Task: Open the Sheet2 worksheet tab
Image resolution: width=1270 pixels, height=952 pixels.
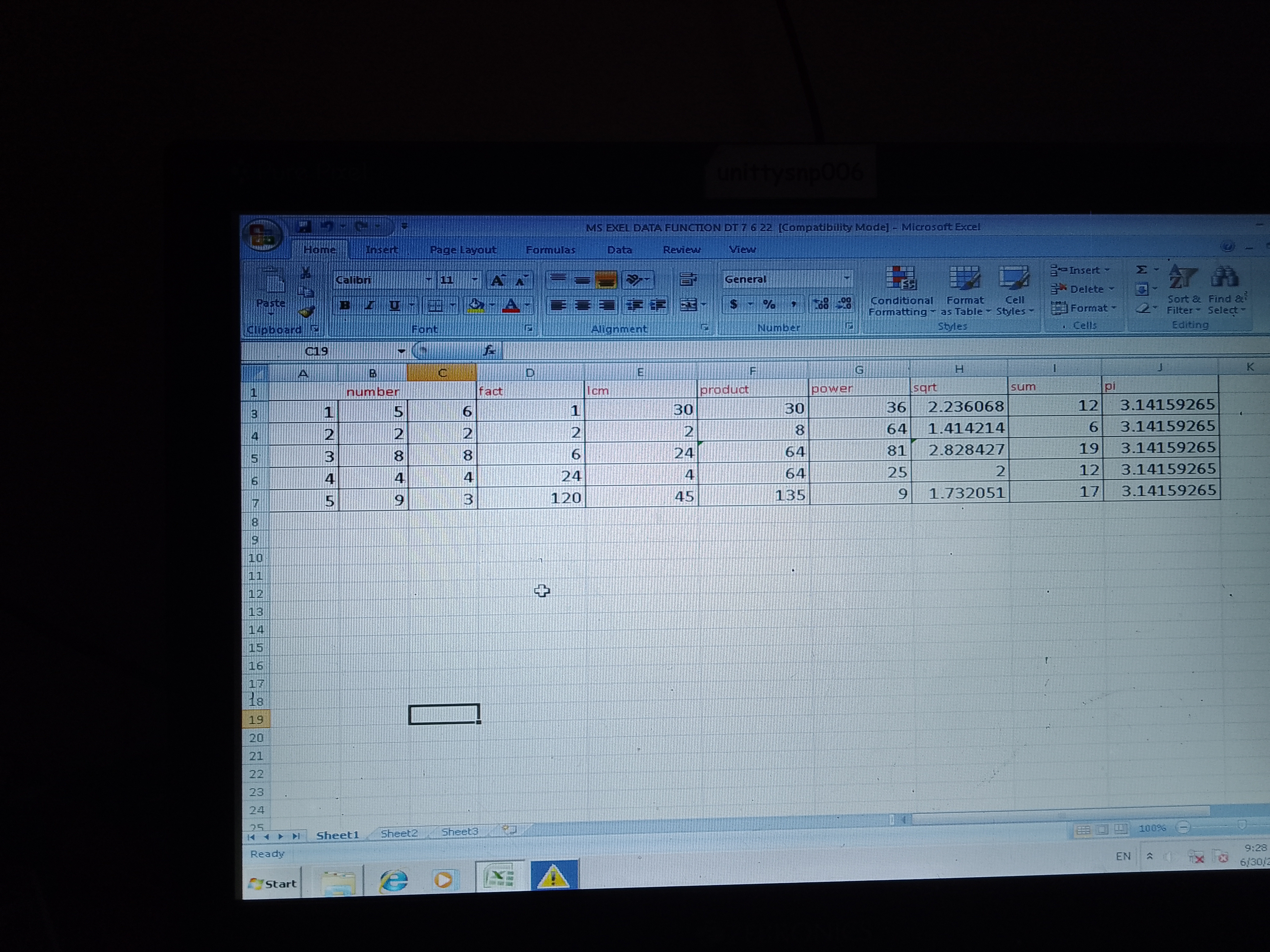Action: coord(399,833)
